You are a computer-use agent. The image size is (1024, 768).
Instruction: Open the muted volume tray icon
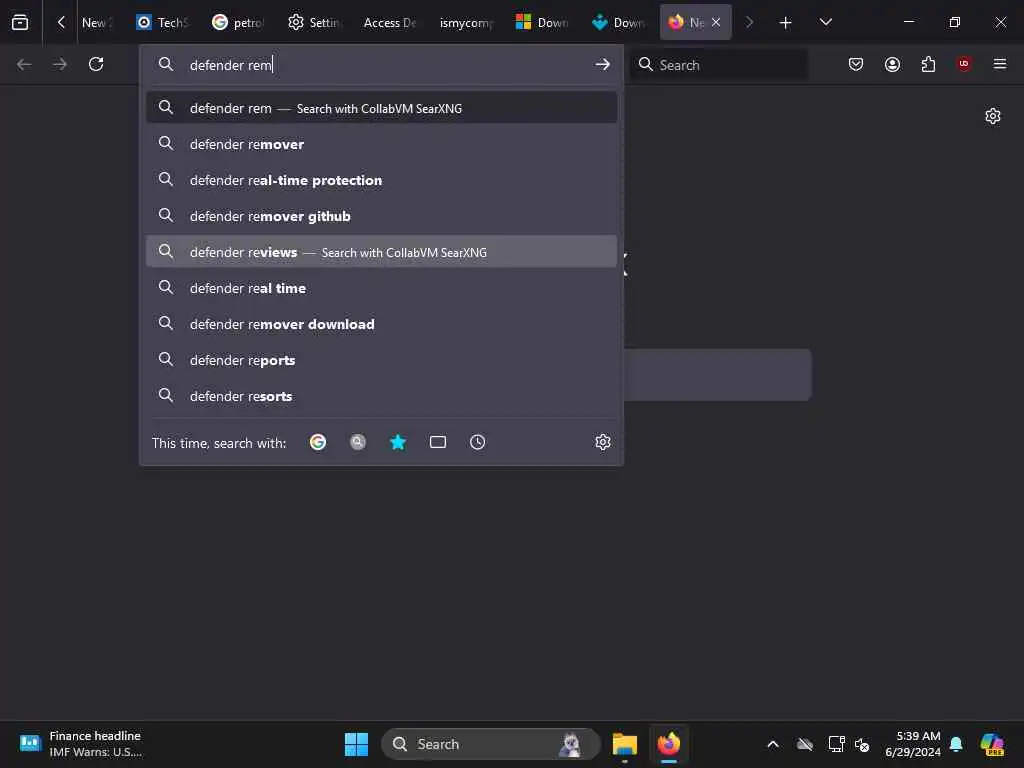[862, 744]
